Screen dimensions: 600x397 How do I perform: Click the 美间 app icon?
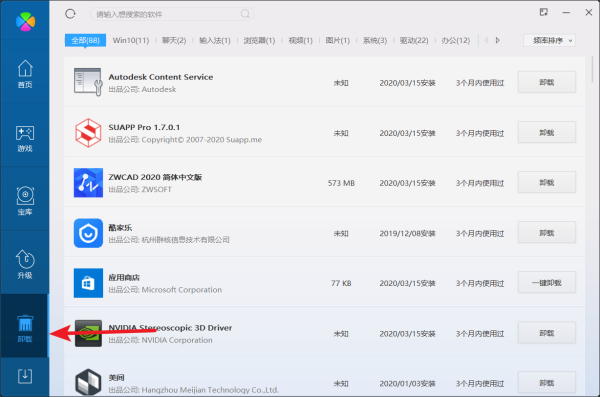tap(88, 382)
